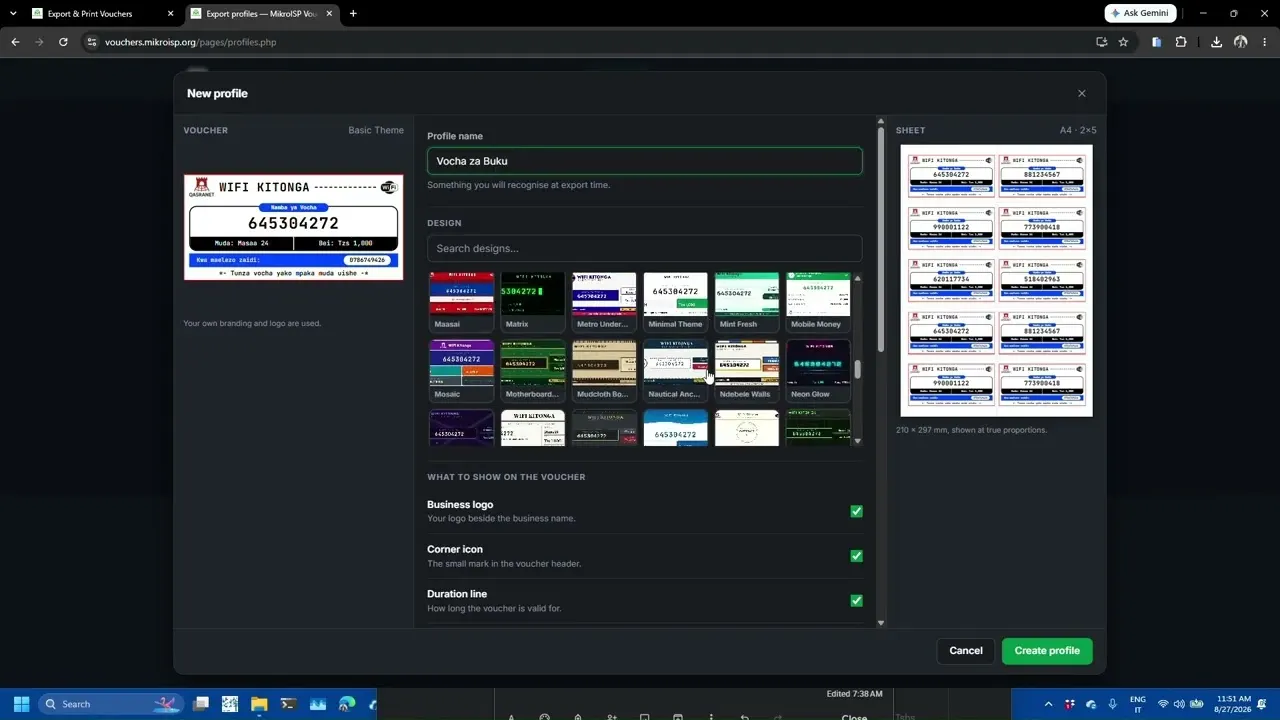1280x720 pixels.
Task: Choose the Minimal Theme design
Action: [675, 302]
